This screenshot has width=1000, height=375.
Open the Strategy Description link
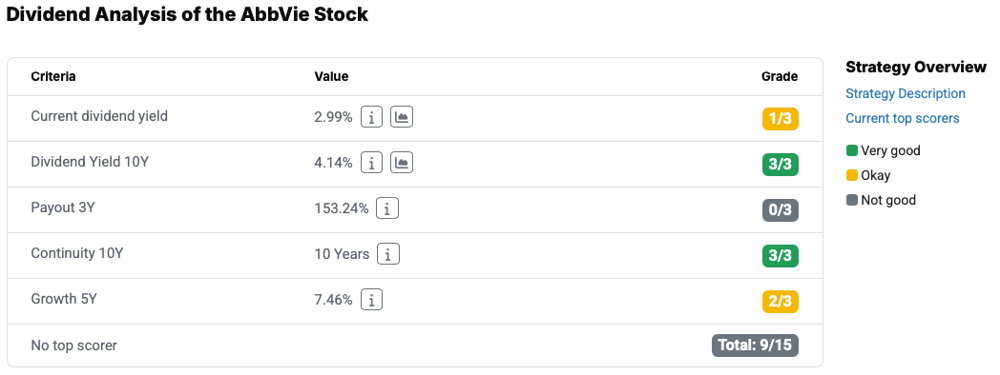(905, 94)
